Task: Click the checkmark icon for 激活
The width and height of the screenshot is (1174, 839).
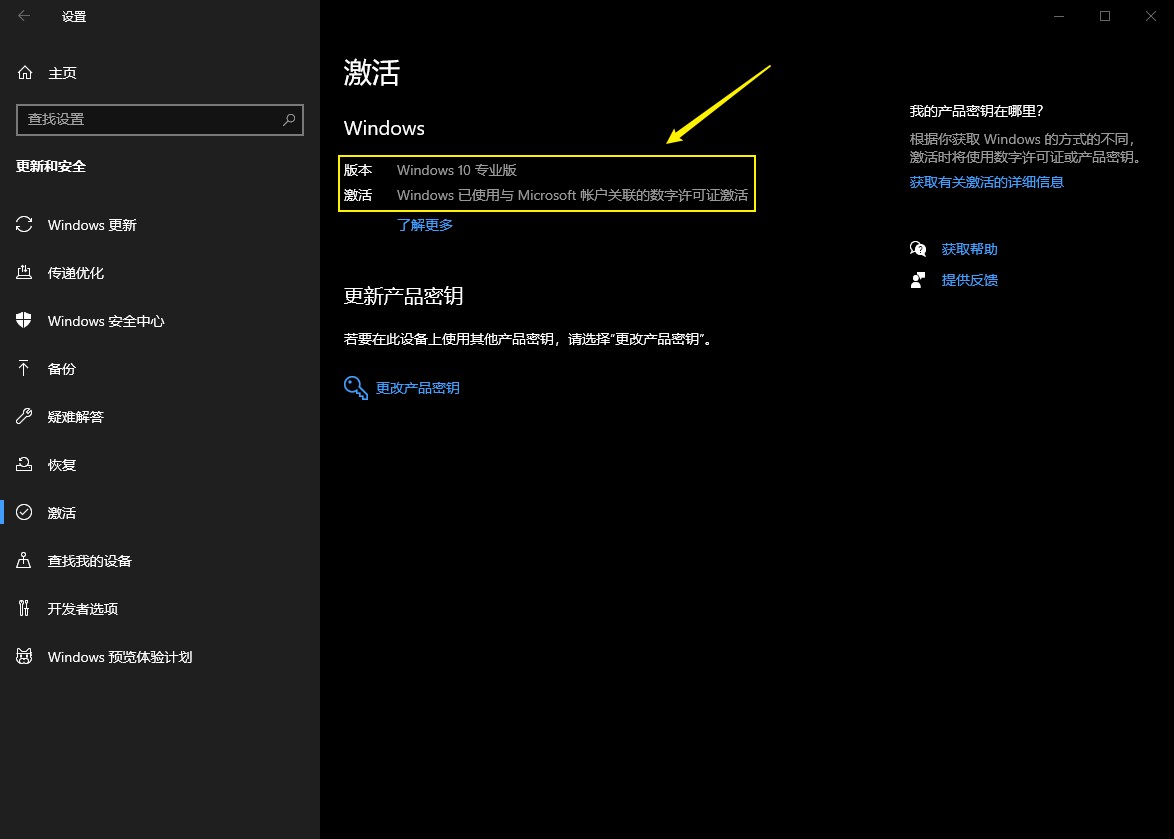Action: 24,512
